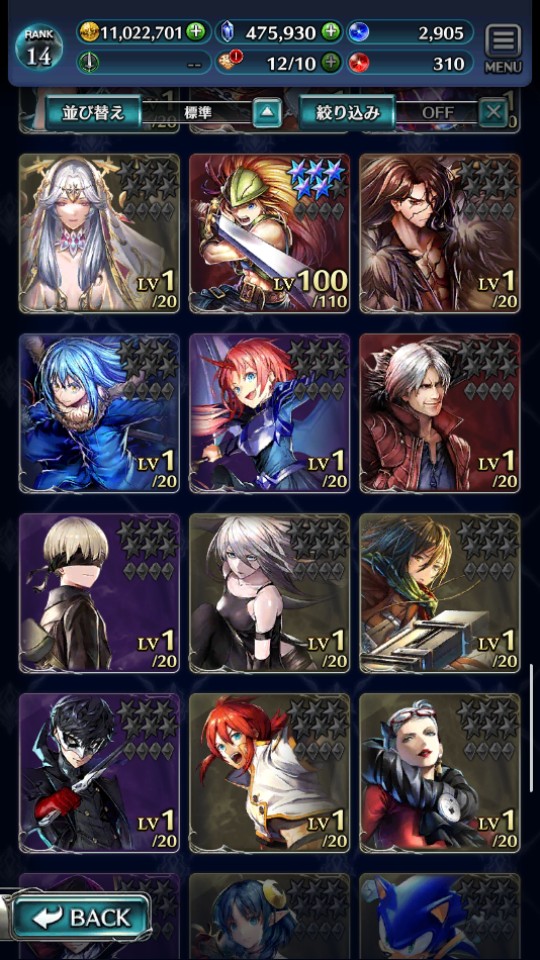Open the 並び替え sort options
This screenshot has height=960, width=540.
93,113
